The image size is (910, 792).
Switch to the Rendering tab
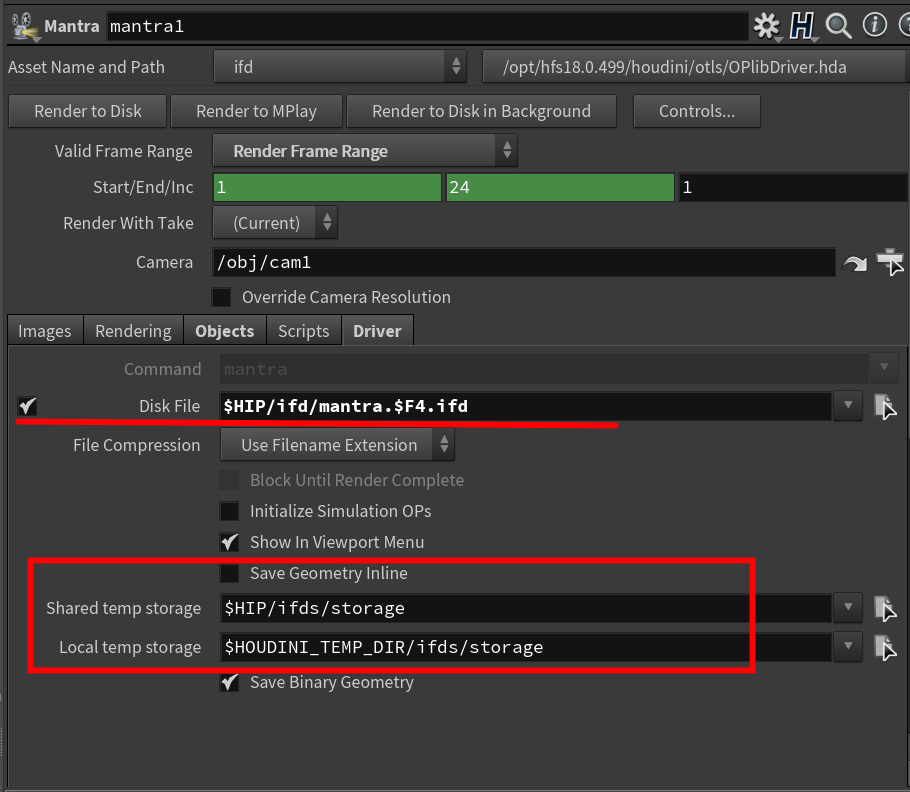point(133,331)
